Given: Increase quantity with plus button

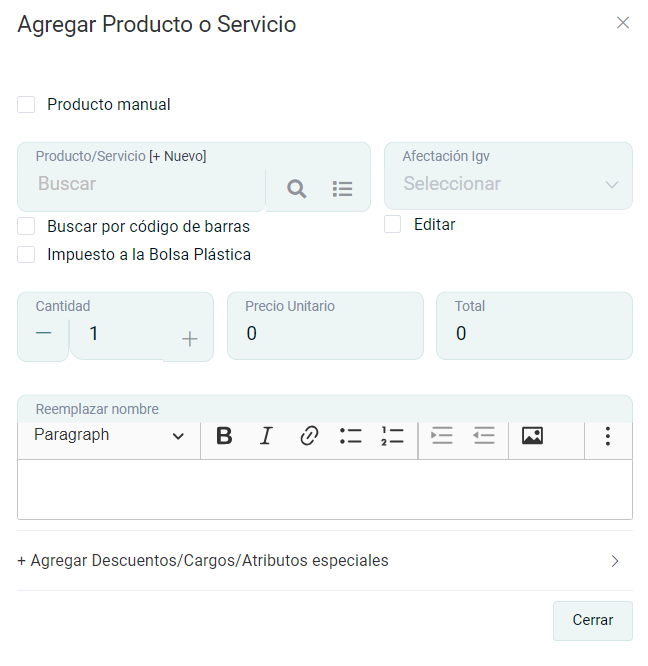Looking at the screenshot, I should [189, 340].
